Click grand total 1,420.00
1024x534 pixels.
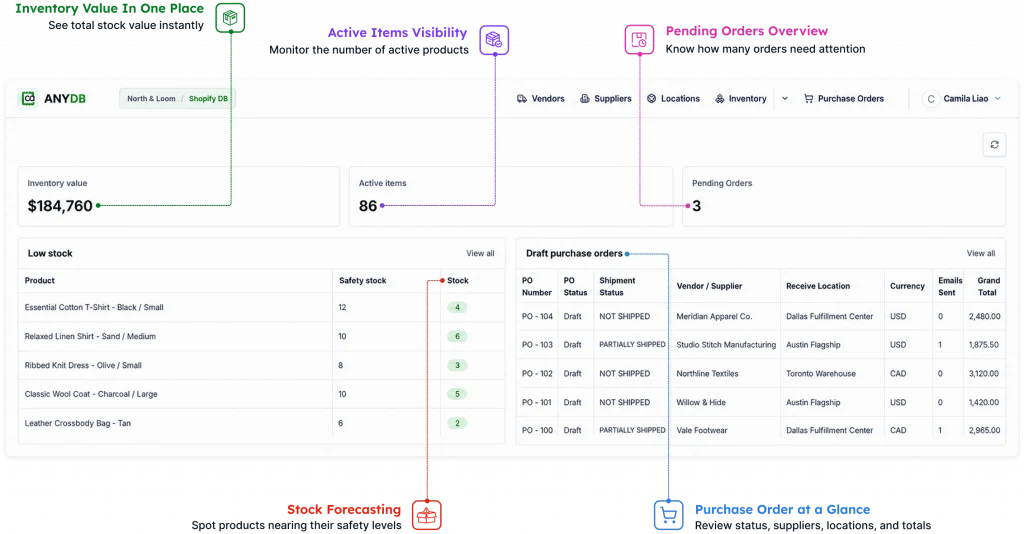984,403
